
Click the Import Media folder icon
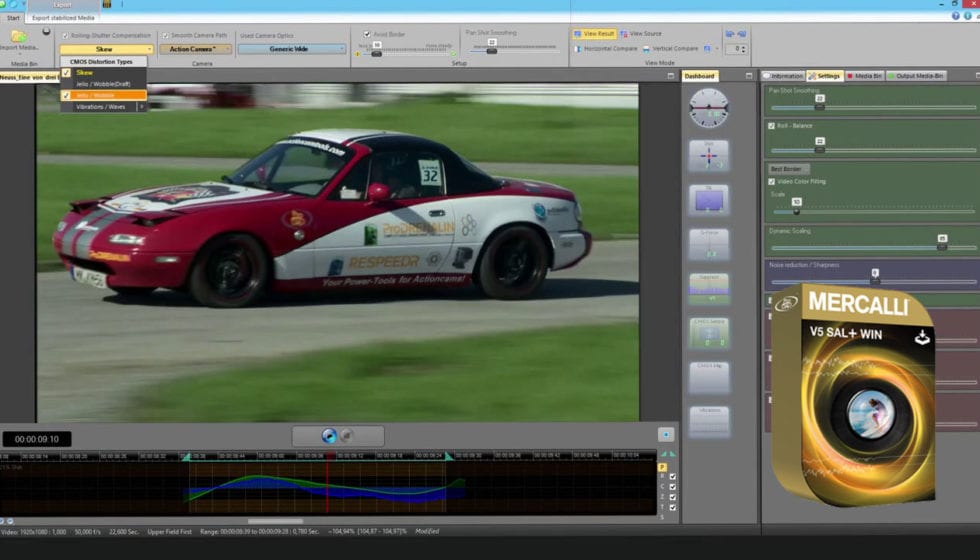[20, 34]
